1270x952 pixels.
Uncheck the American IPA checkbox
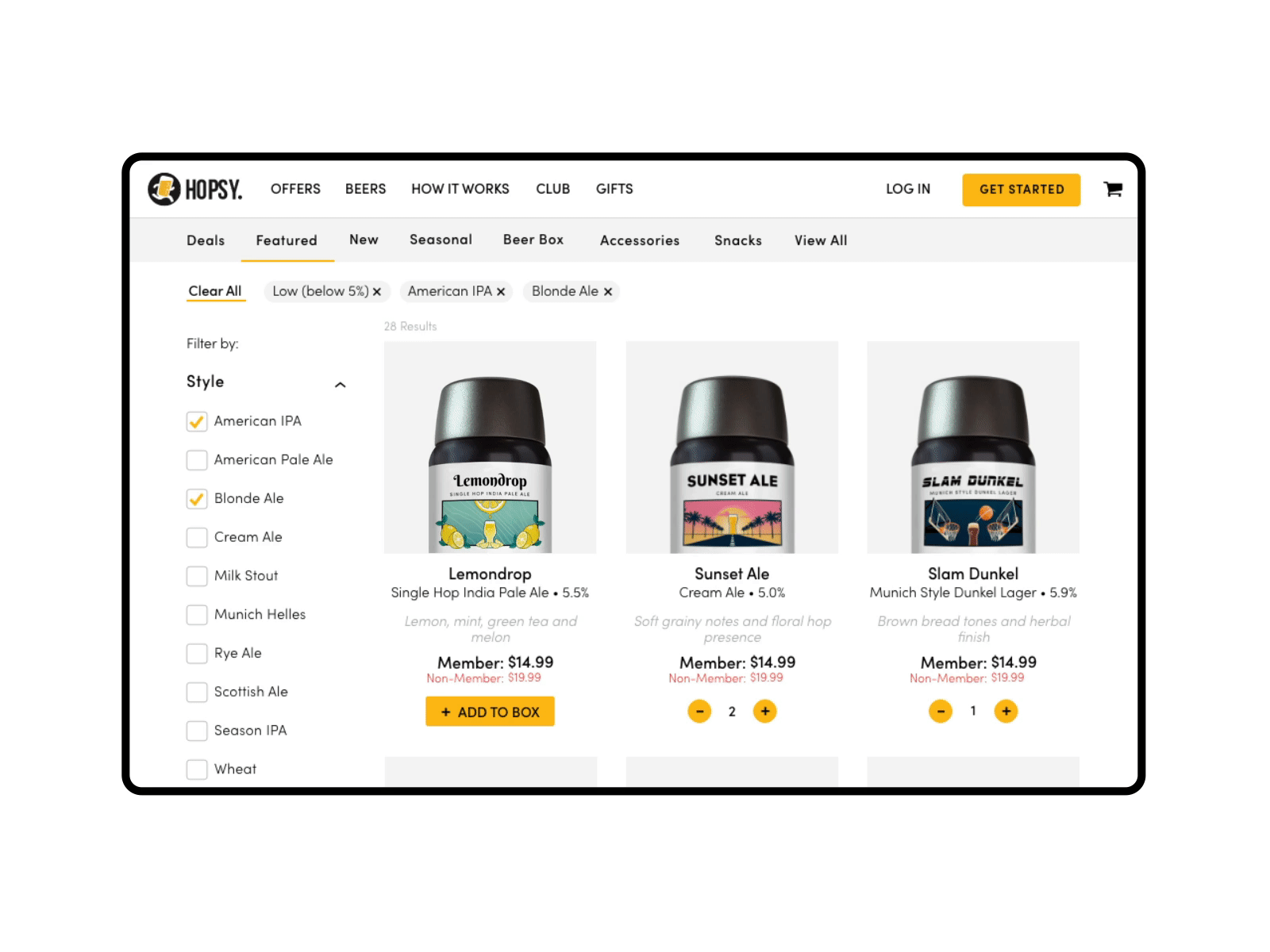coord(197,421)
